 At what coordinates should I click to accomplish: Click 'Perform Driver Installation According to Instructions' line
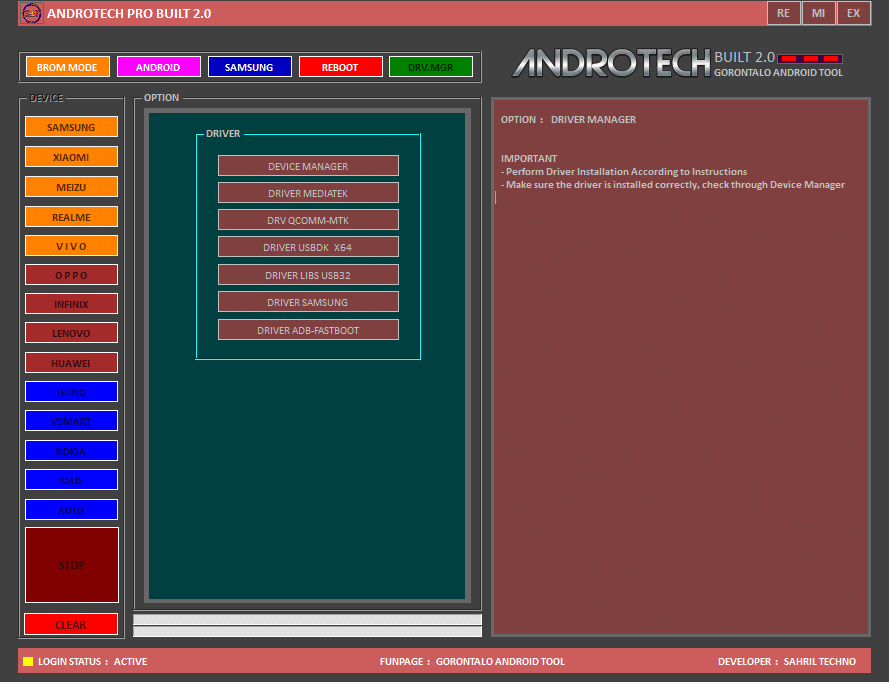click(624, 172)
